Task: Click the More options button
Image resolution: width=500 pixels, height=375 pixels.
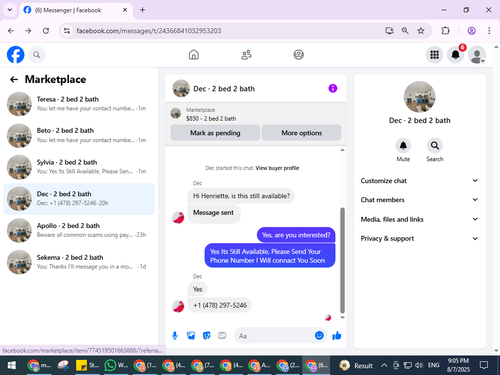Action: 301,133
